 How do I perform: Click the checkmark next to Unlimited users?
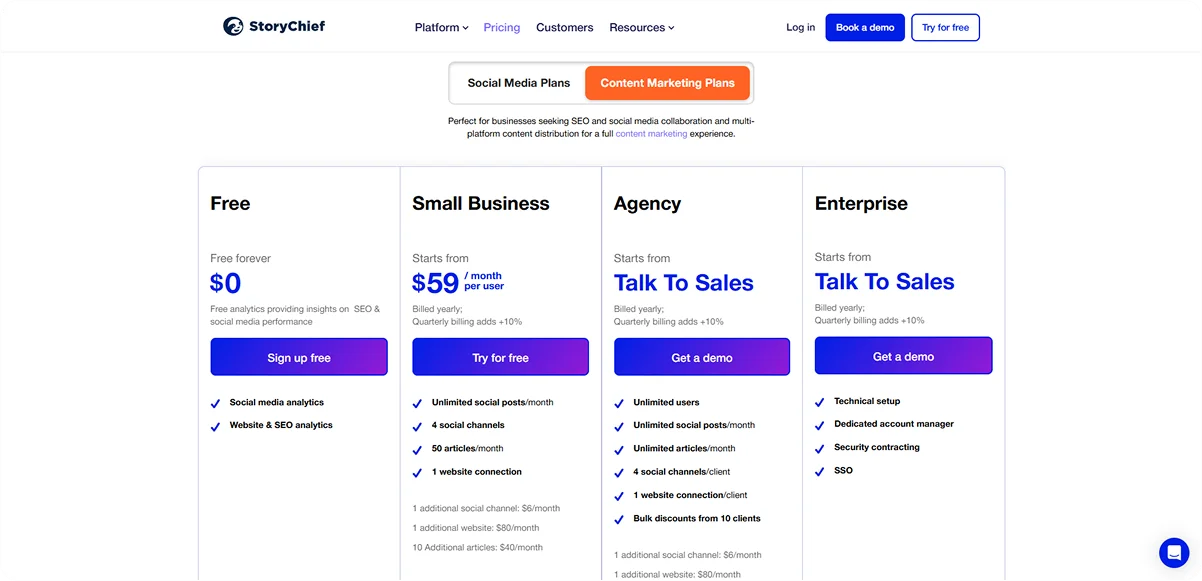(x=619, y=402)
